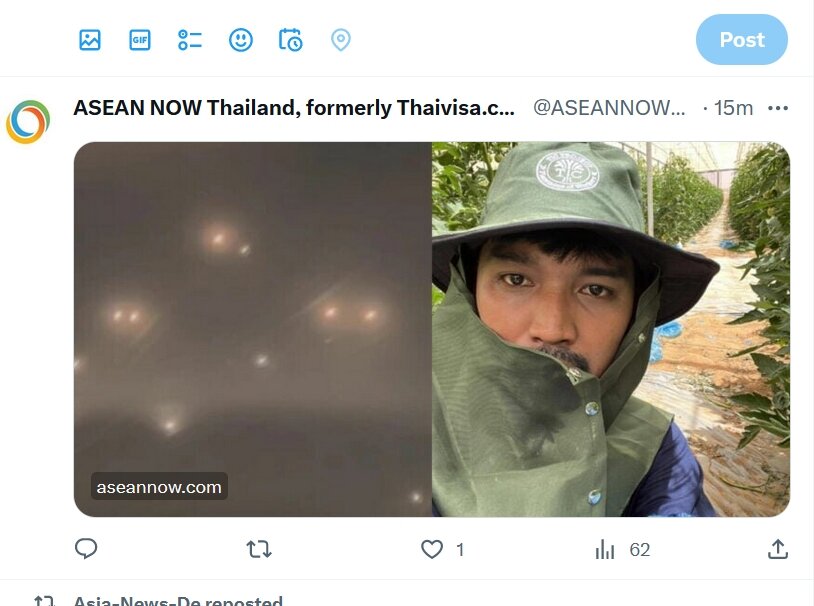The image size is (814, 606).
Task: Add a location tag
Action: point(341,40)
